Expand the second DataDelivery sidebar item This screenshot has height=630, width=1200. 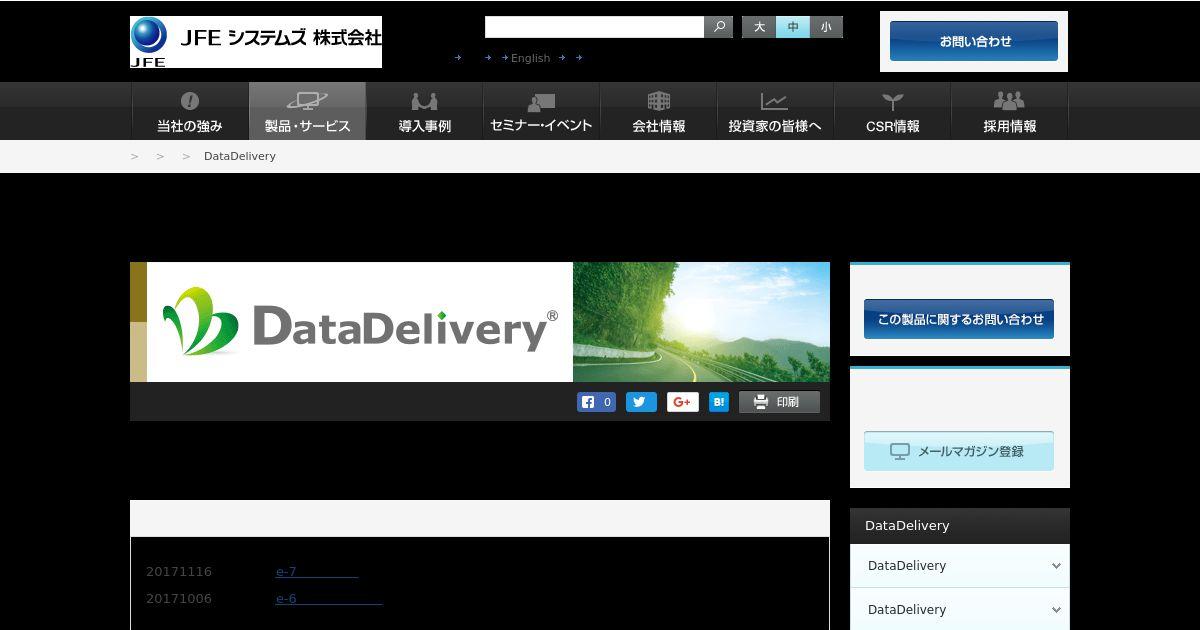(x=960, y=609)
